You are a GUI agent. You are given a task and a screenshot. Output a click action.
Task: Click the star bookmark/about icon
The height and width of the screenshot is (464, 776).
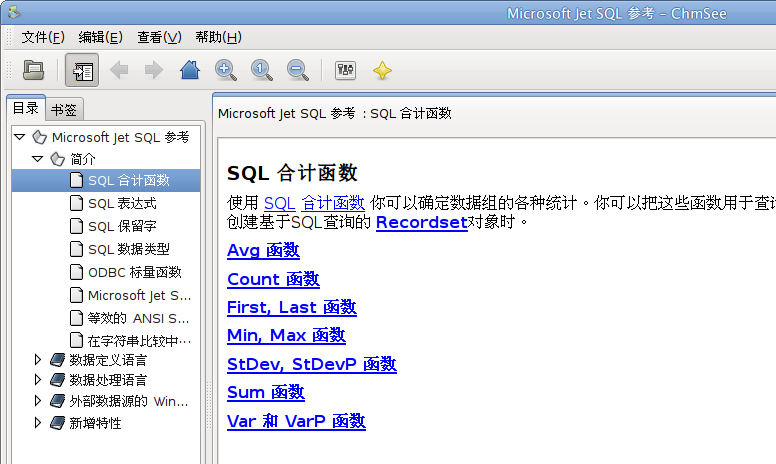coord(382,70)
